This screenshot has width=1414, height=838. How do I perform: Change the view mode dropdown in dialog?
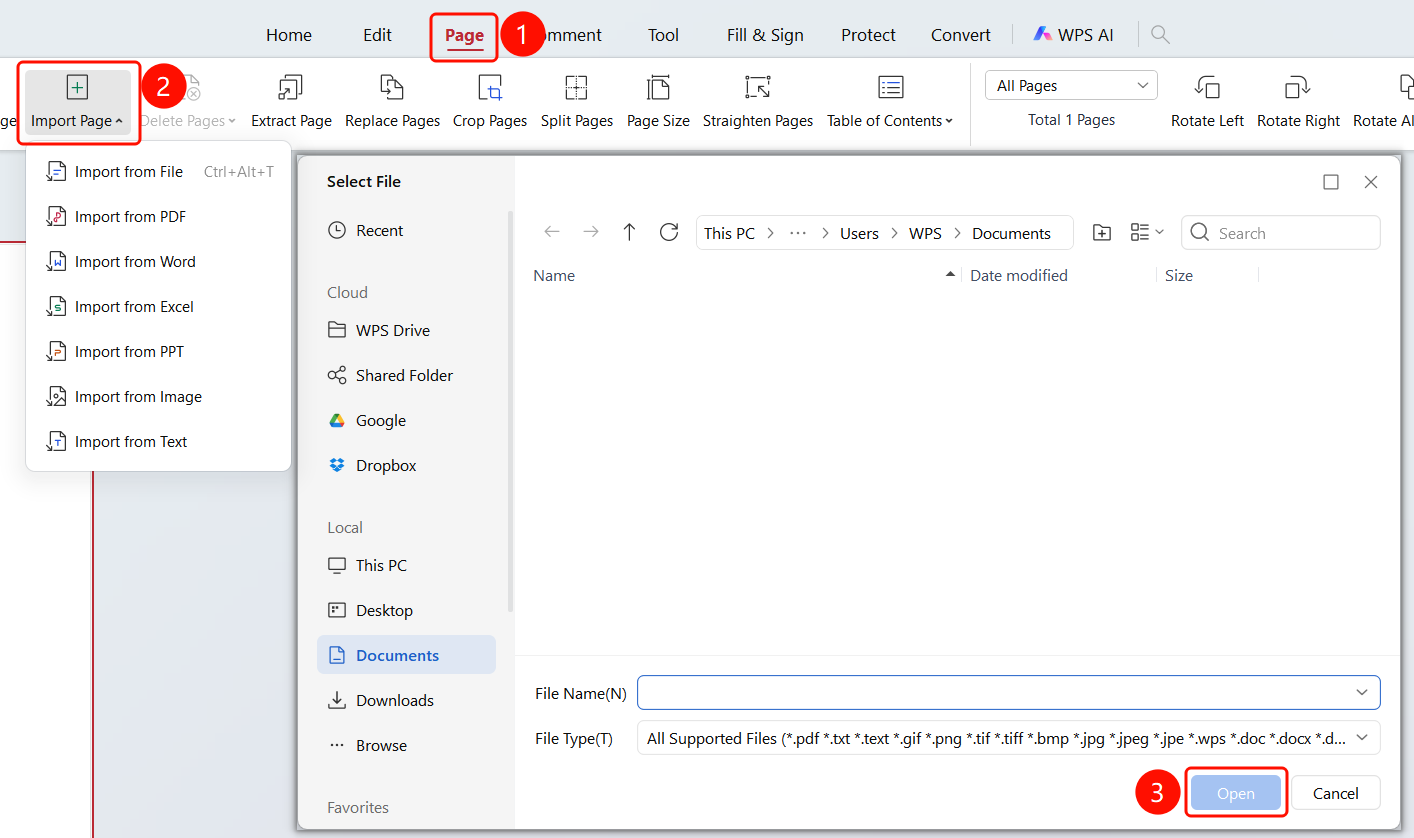1147,233
